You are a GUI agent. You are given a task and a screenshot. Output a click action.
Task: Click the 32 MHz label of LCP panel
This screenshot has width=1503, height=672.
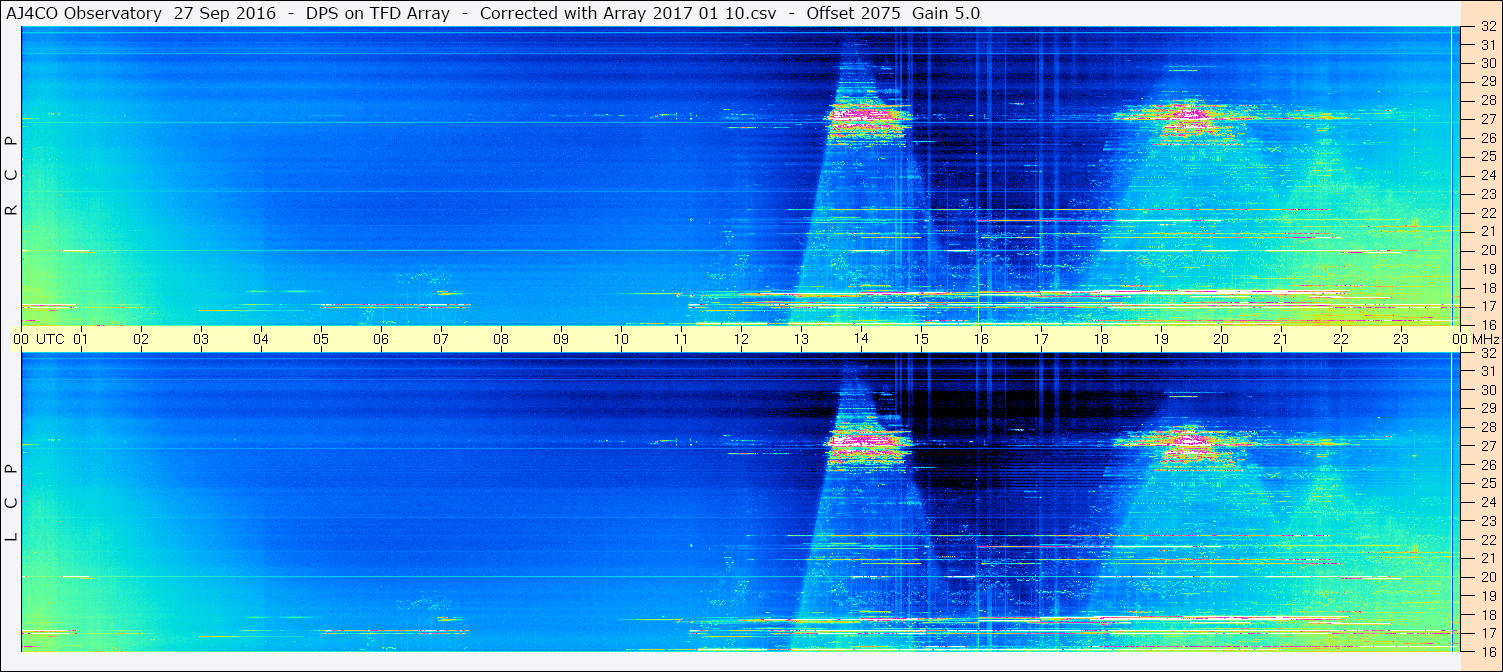coord(1487,353)
